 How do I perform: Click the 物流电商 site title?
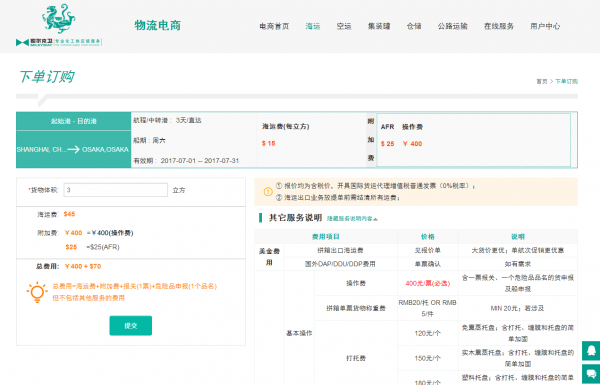tap(157, 25)
